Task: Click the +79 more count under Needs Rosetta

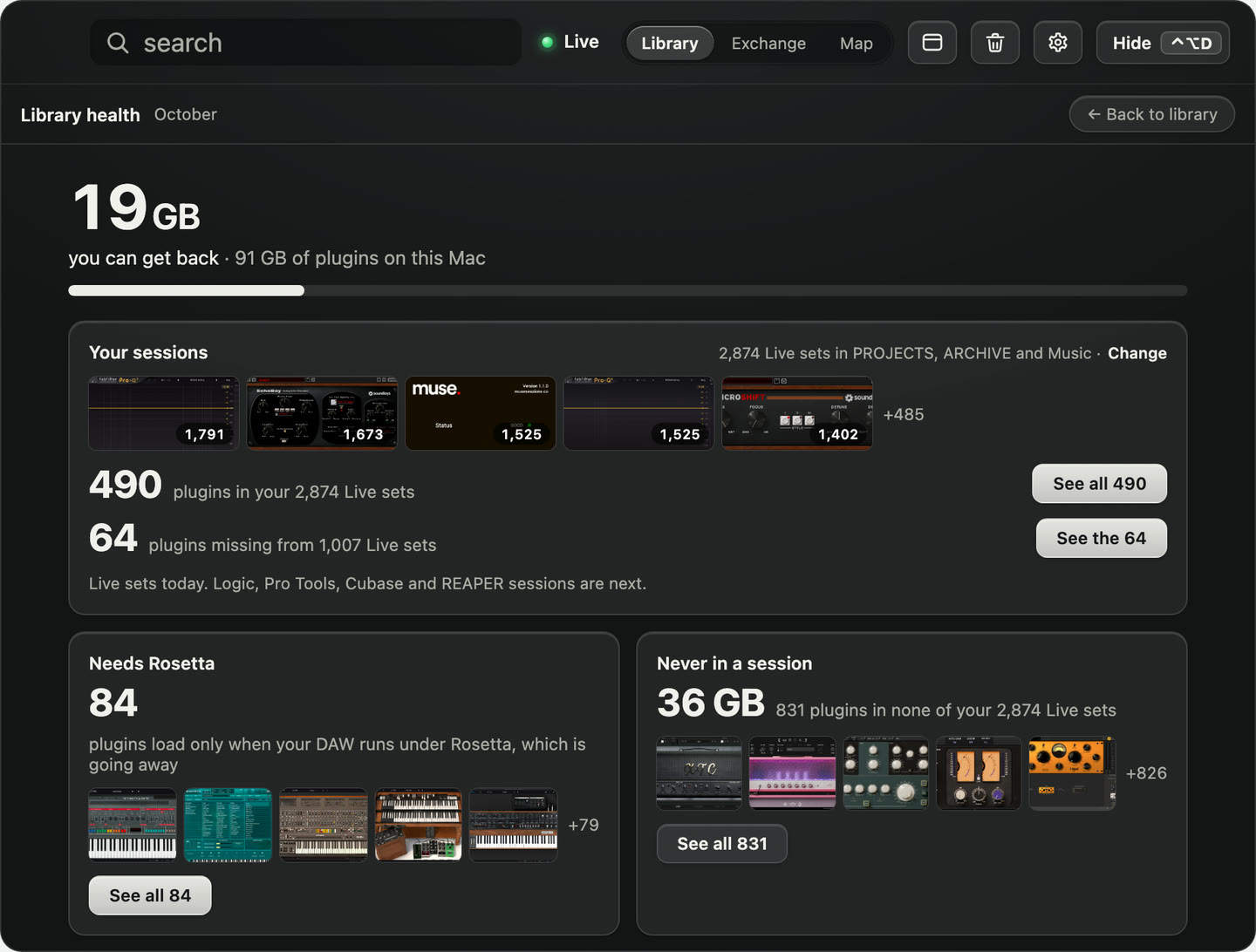Action: coord(584,825)
